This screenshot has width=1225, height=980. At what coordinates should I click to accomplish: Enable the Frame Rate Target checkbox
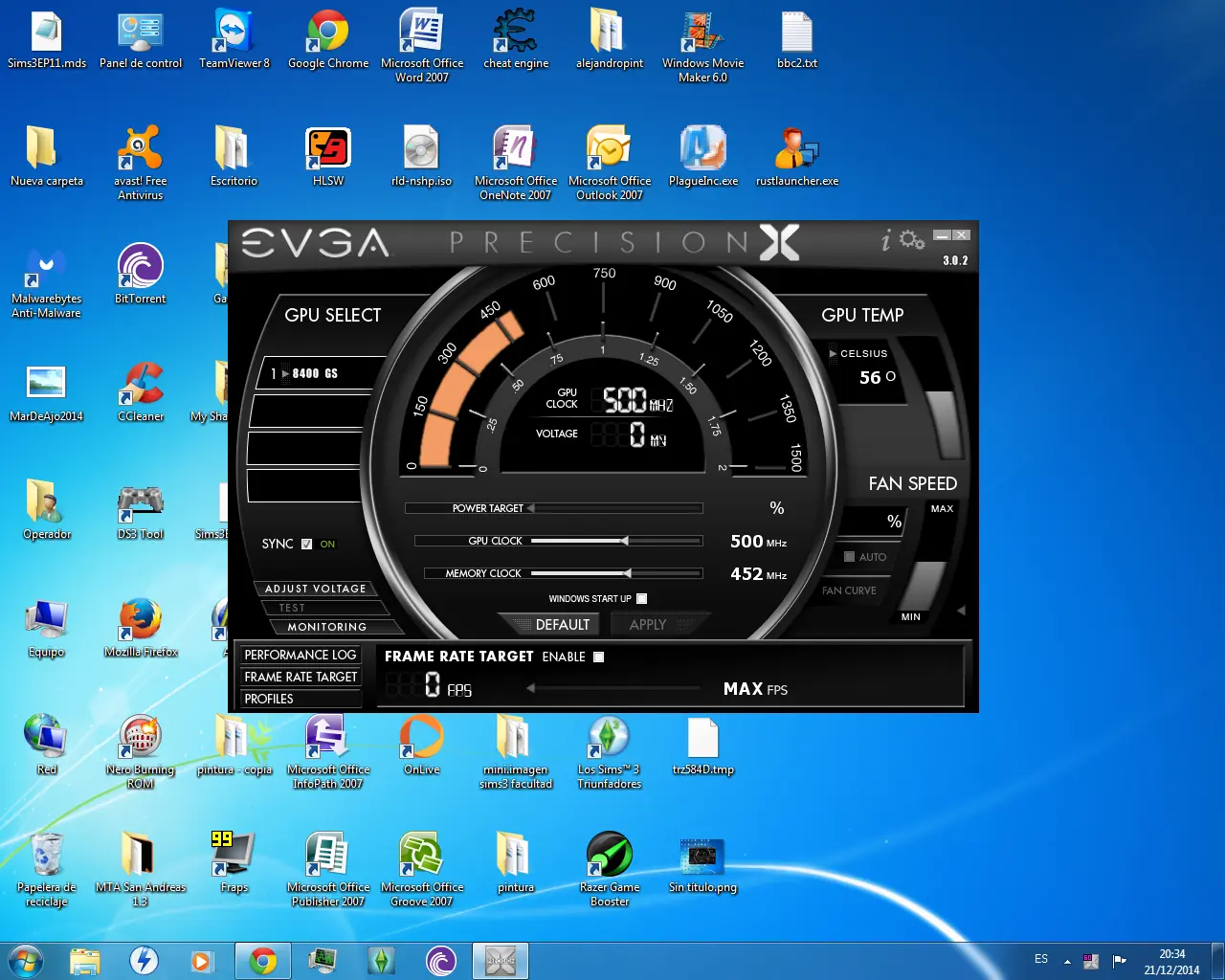598,657
